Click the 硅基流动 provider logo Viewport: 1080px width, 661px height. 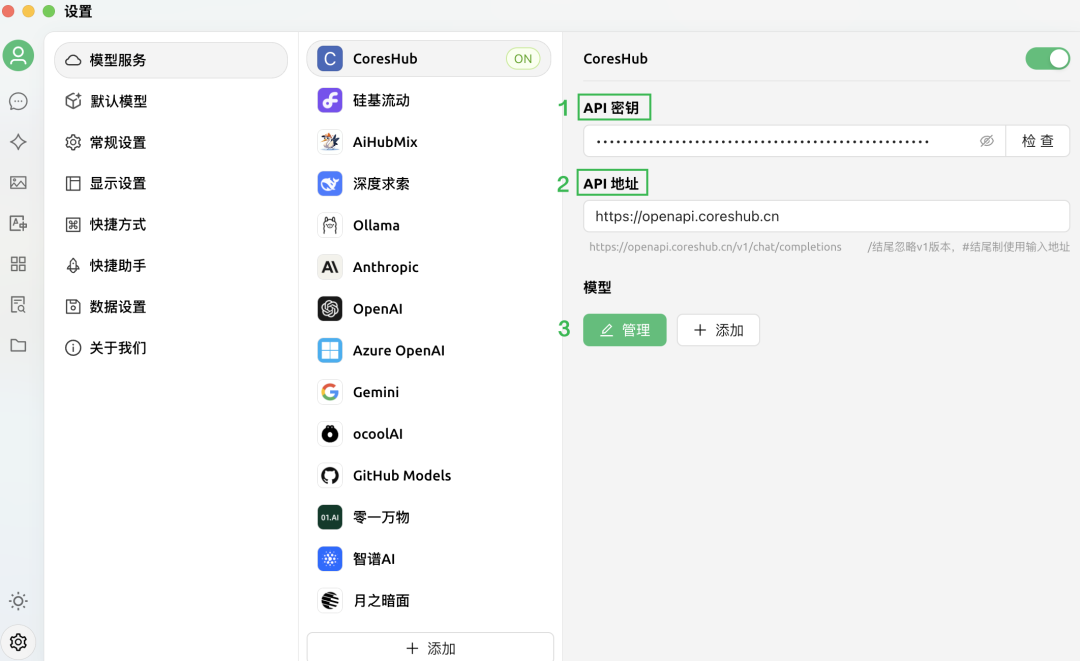(330, 101)
